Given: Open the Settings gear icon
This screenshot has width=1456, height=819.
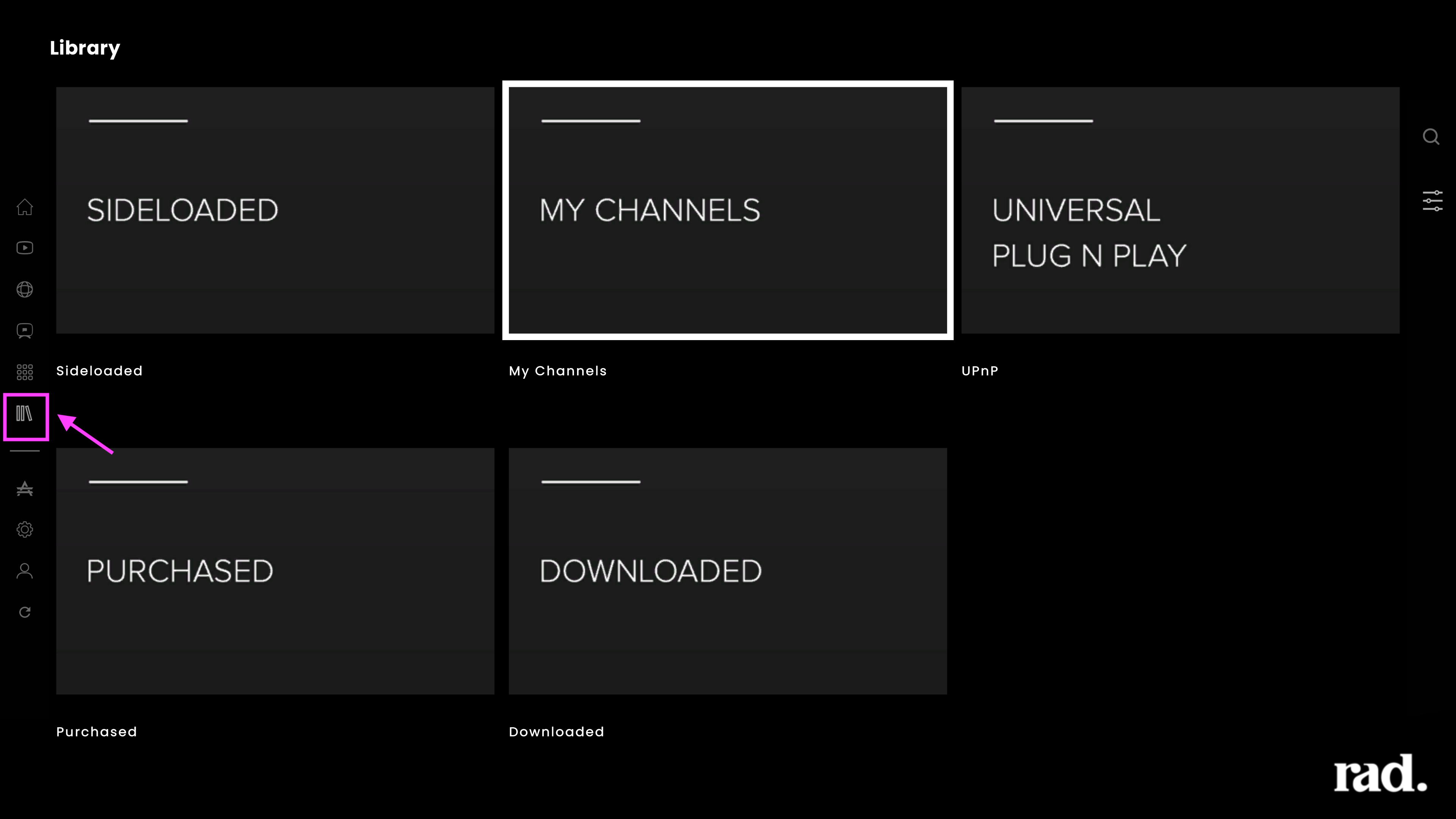Looking at the screenshot, I should click(24, 530).
